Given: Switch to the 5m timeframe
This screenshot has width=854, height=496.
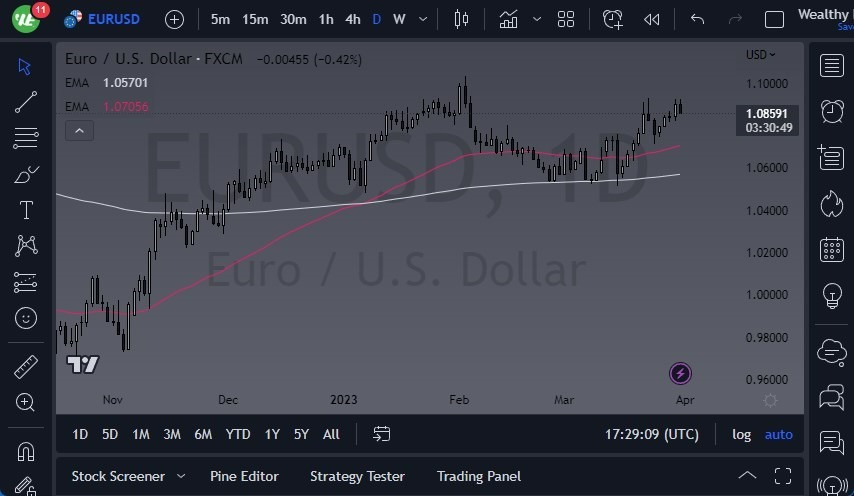Looking at the screenshot, I should coord(220,20).
